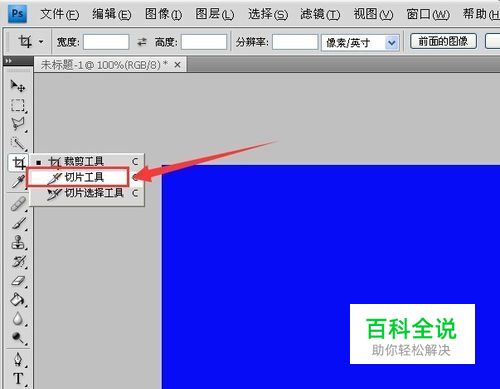Select the Eyedropper tool
The height and width of the screenshot is (389, 500).
[x=17, y=181]
